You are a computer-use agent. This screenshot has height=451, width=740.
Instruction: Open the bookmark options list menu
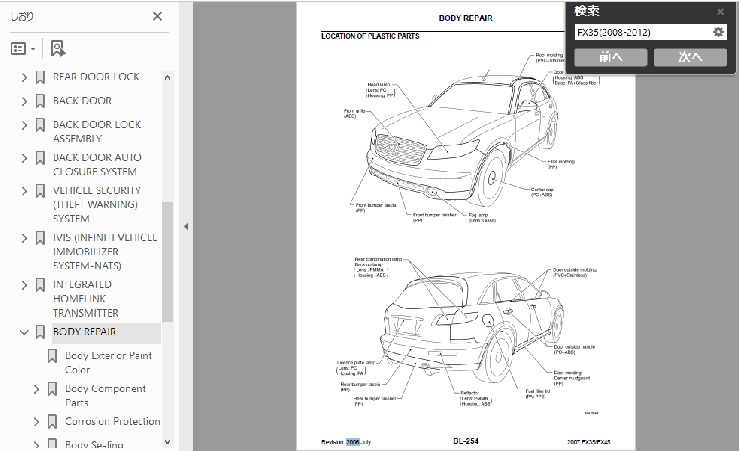tap(22, 48)
